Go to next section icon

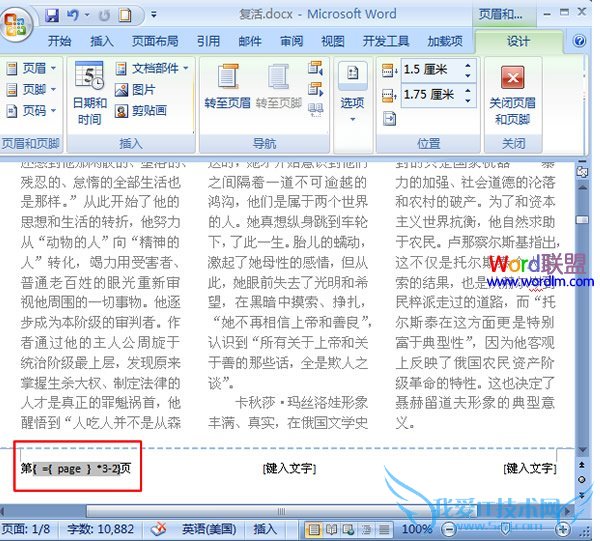tap(315, 90)
